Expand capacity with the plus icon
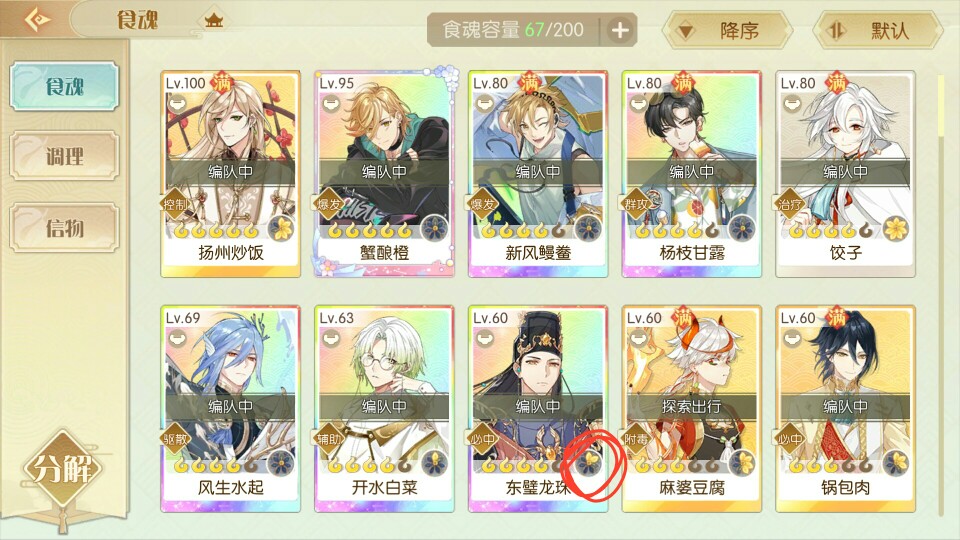This screenshot has height=540, width=960. click(620, 30)
